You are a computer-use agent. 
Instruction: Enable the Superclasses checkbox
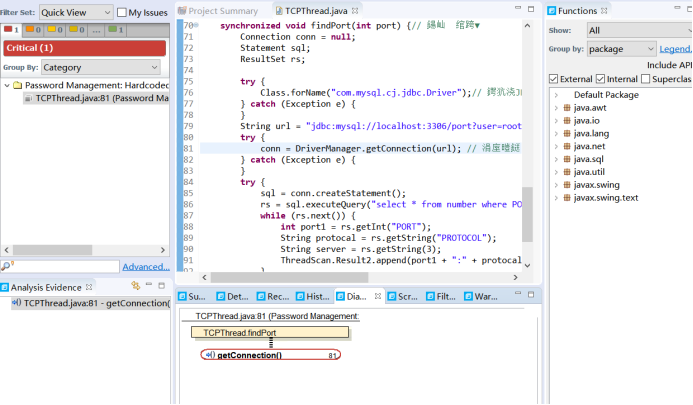tap(646, 79)
